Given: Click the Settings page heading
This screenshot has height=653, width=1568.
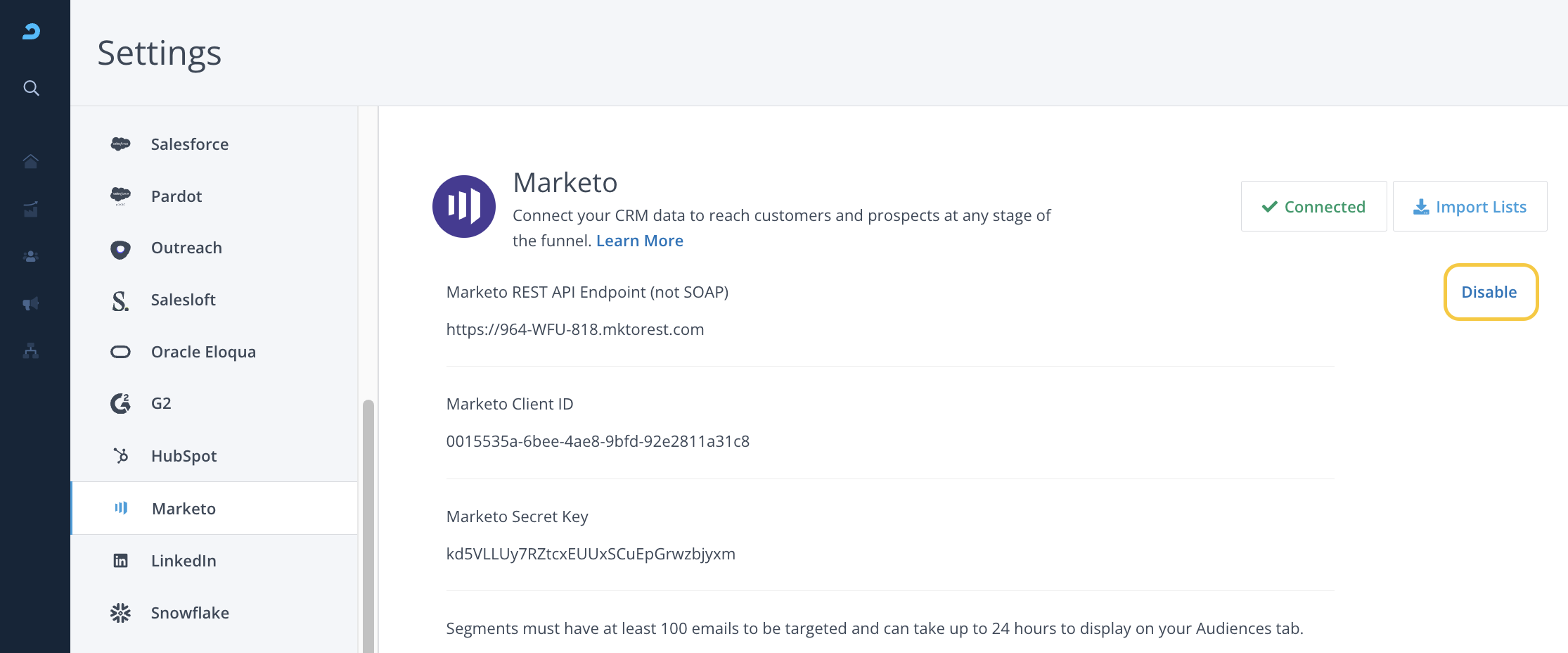Looking at the screenshot, I should 160,53.
